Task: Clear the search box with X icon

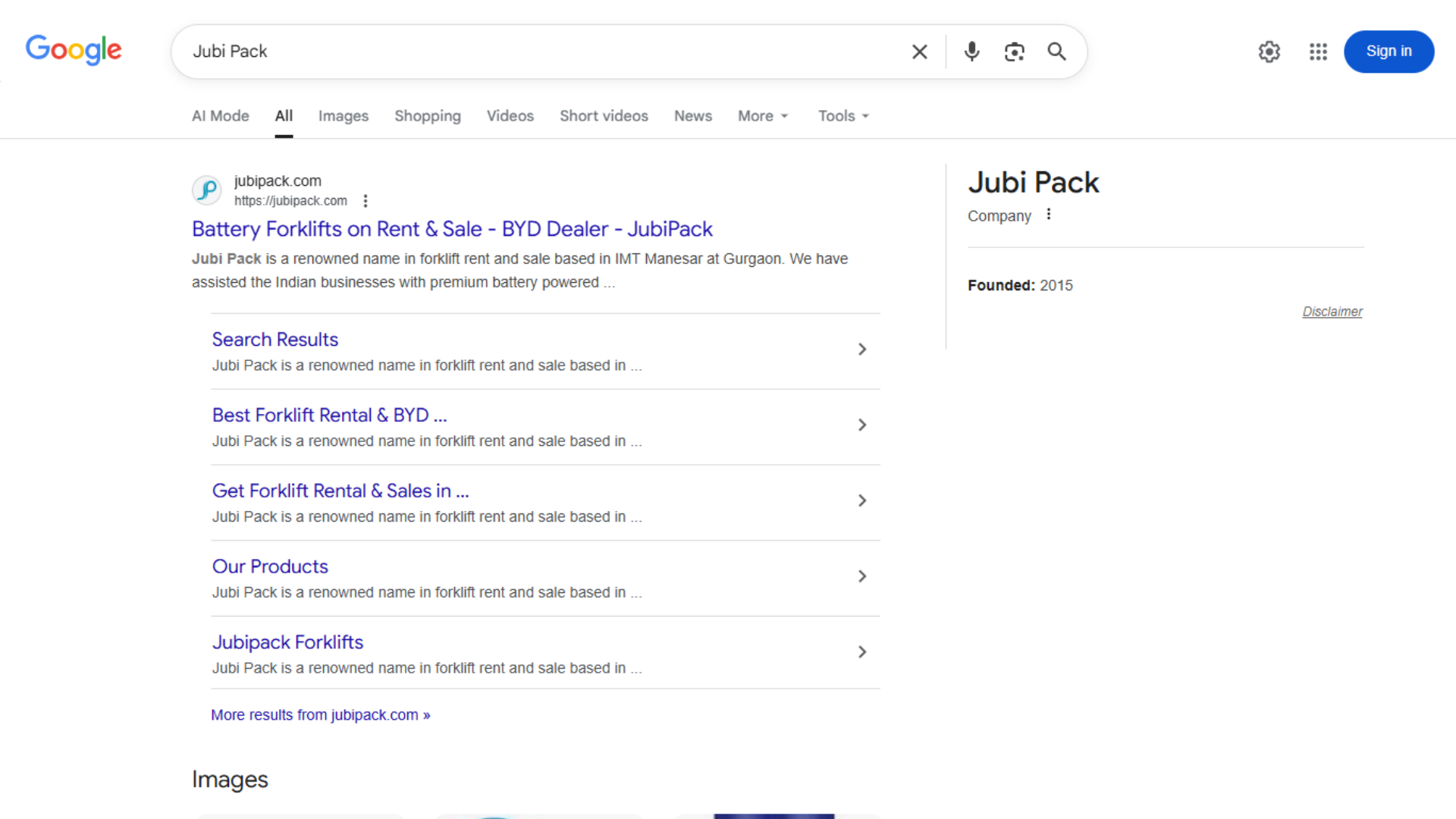Action: 919,52
